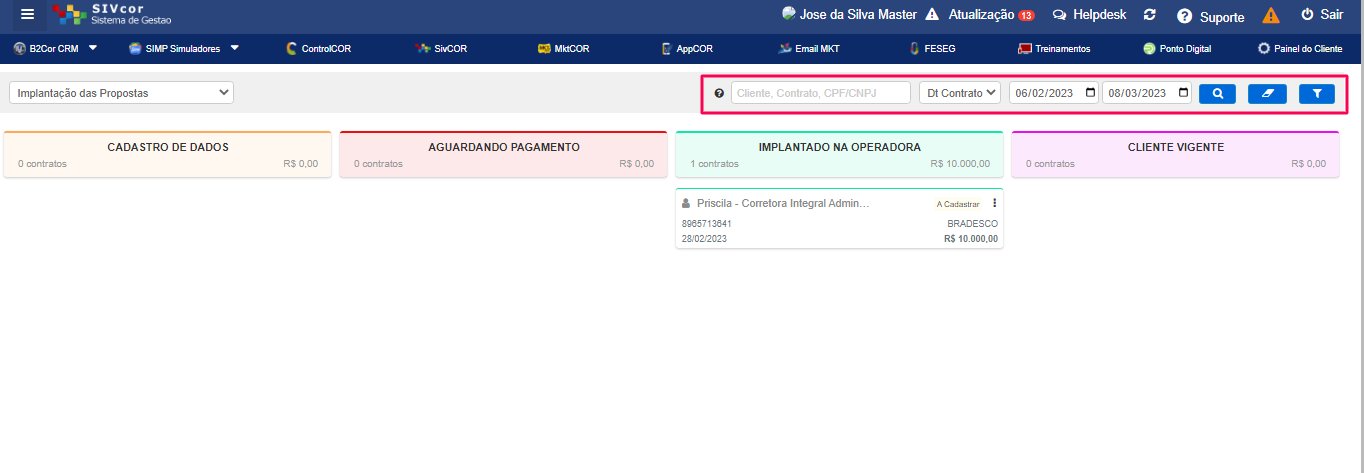Click the SIVcor logo

tap(112, 14)
